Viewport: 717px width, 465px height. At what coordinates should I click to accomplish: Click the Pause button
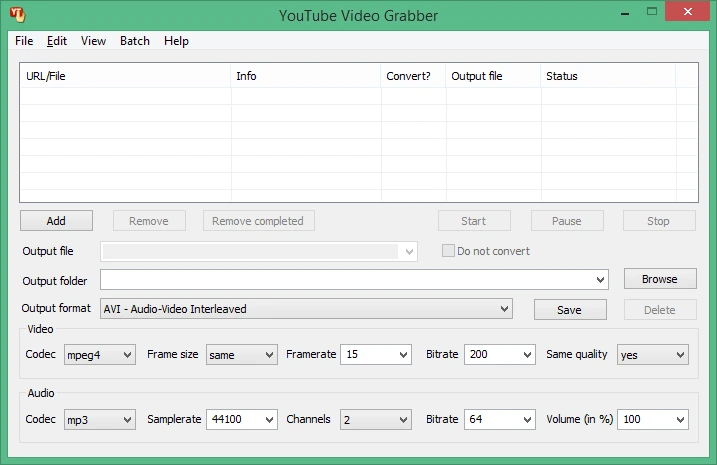tap(567, 221)
